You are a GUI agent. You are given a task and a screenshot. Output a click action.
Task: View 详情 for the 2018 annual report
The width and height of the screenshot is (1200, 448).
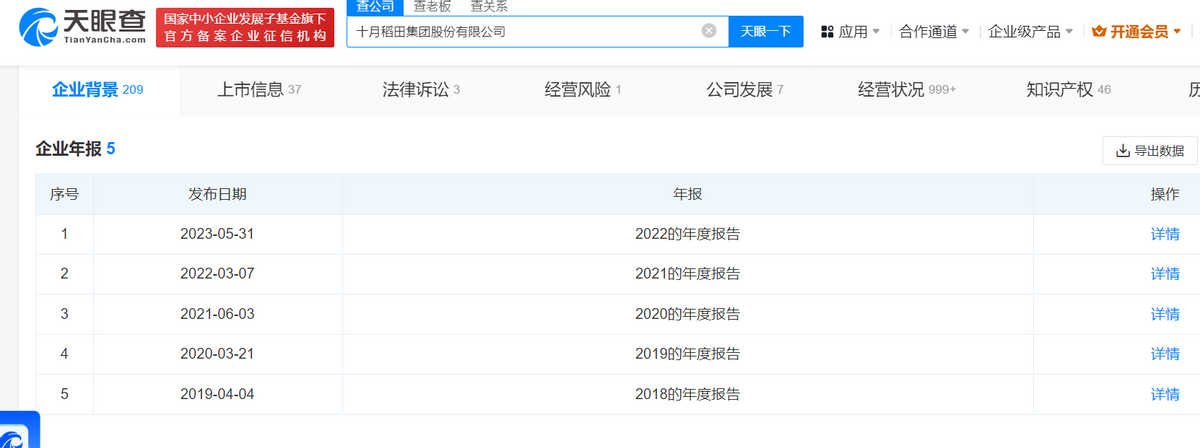click(1165, 394)
